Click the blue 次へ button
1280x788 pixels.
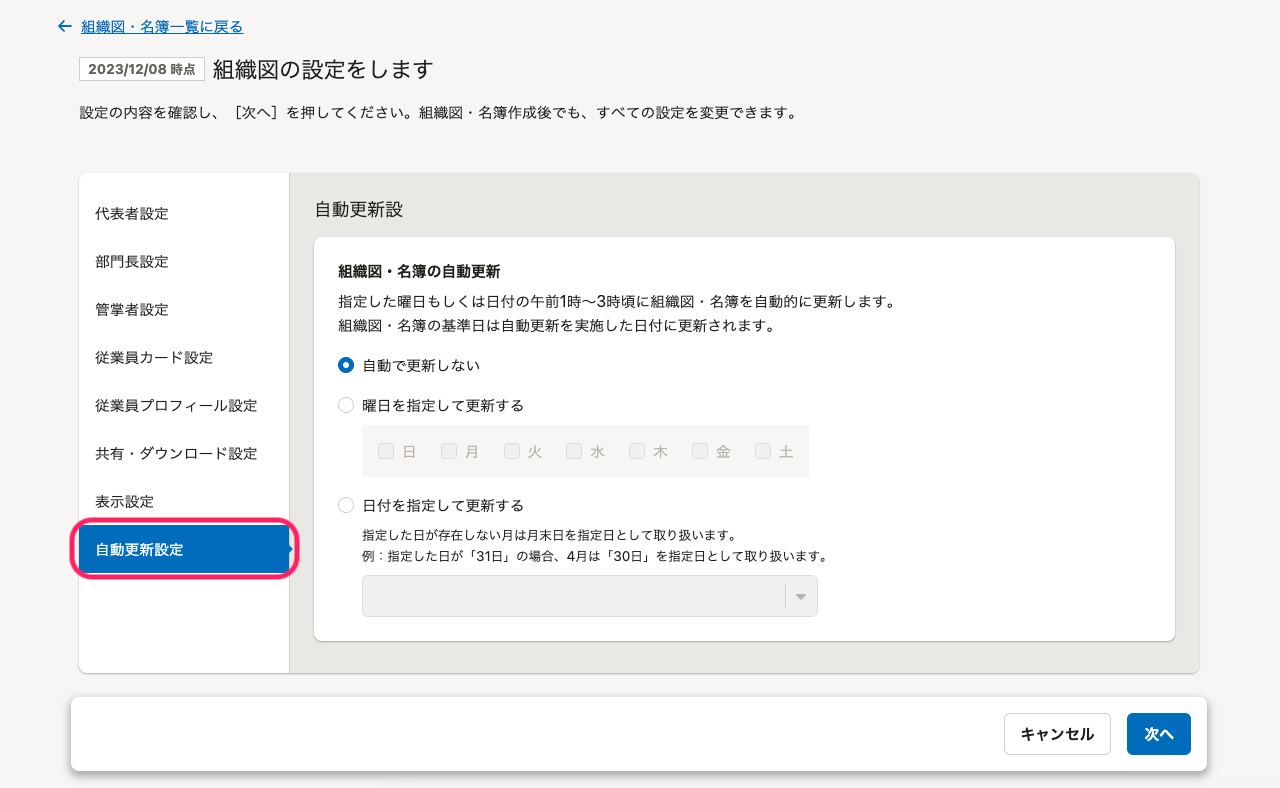click(1158, 734)
